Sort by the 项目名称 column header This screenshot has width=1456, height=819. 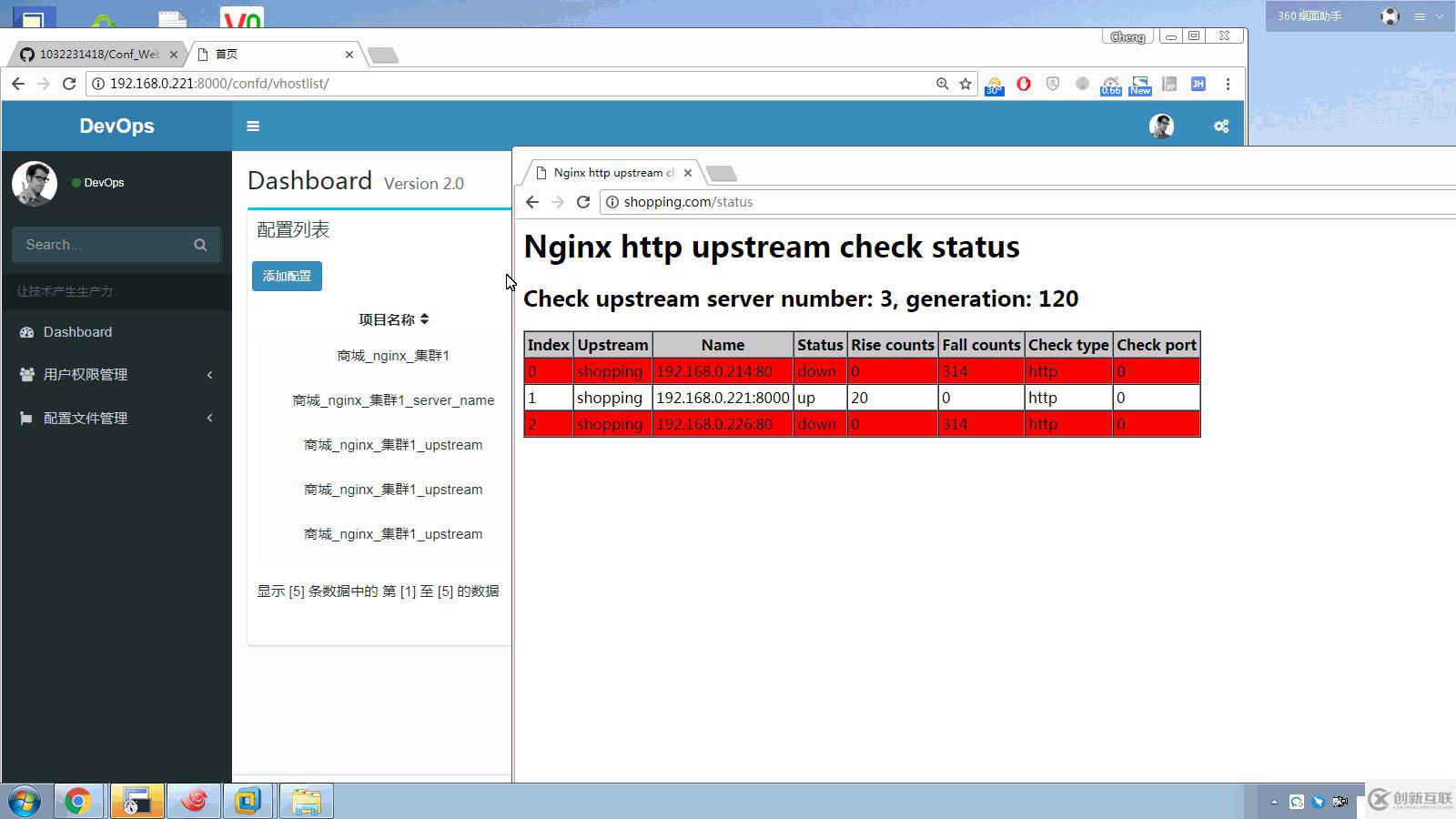(x=393, y=319)
